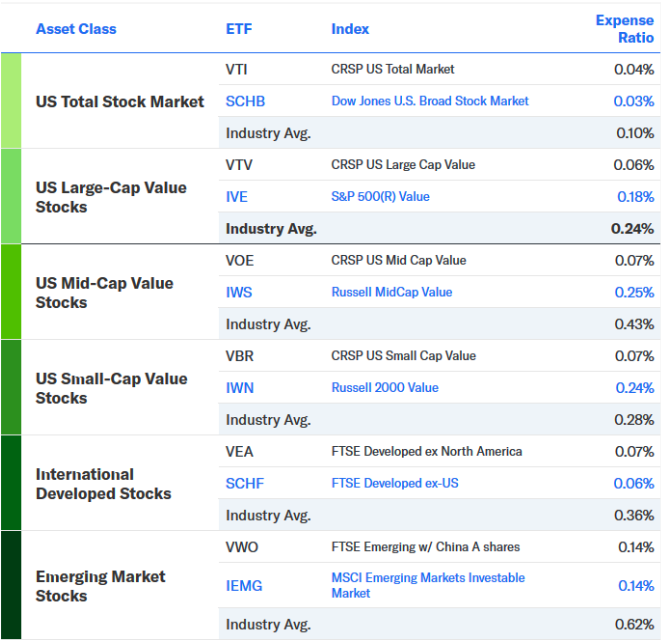This screenshot has width=661, height=640.
Task: Click IWS's 0.25% expense ratio
Action: click(x=634, y=292)
